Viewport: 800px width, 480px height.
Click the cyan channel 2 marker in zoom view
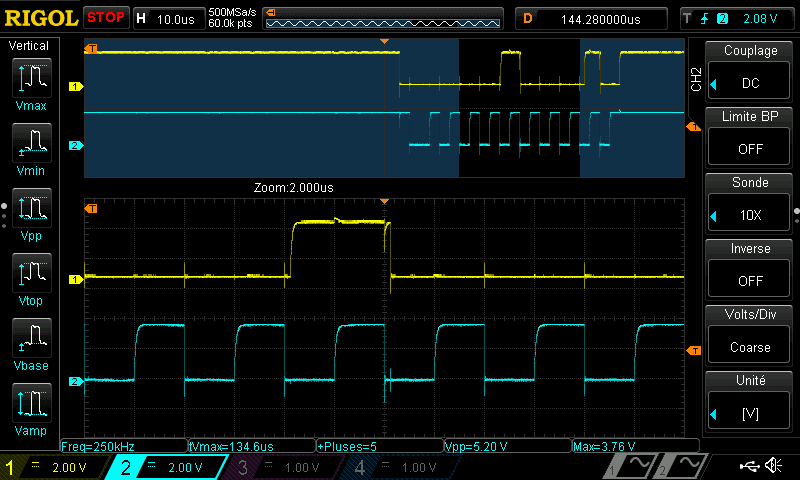(76, 381)
